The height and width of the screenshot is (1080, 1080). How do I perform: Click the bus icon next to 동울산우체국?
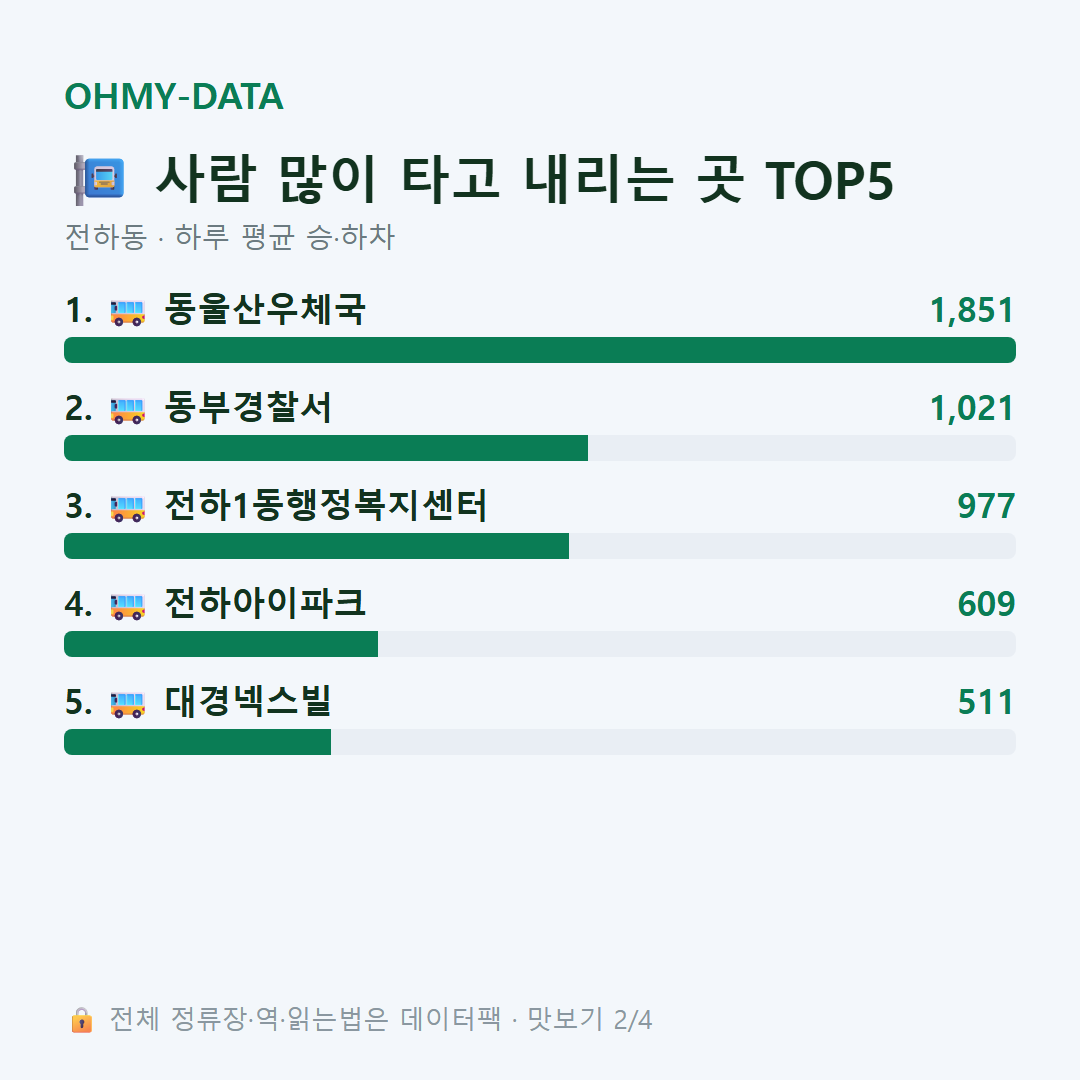127,312
